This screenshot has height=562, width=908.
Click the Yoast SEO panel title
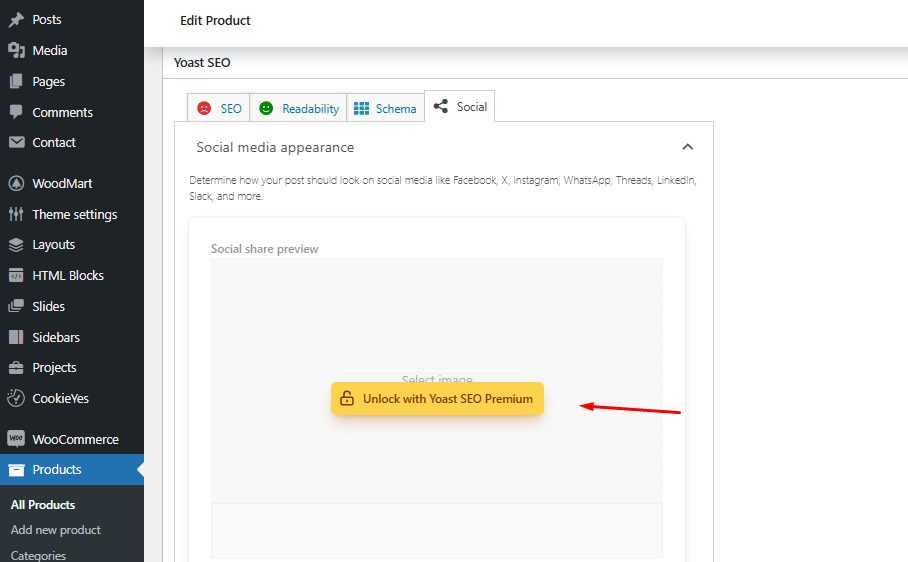[202, 63]
